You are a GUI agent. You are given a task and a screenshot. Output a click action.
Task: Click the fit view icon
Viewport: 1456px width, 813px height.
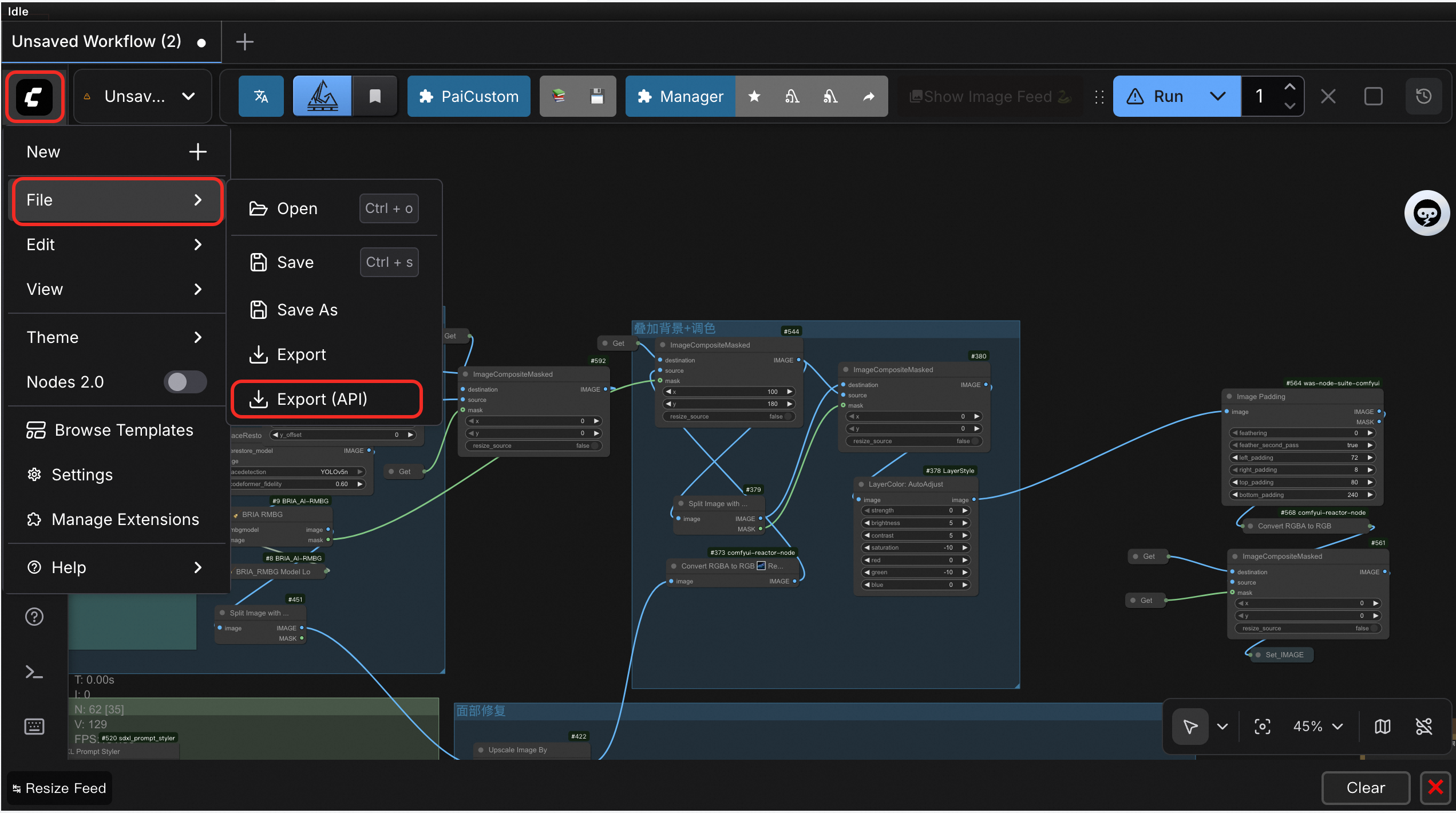click(x=1263, y=727)
